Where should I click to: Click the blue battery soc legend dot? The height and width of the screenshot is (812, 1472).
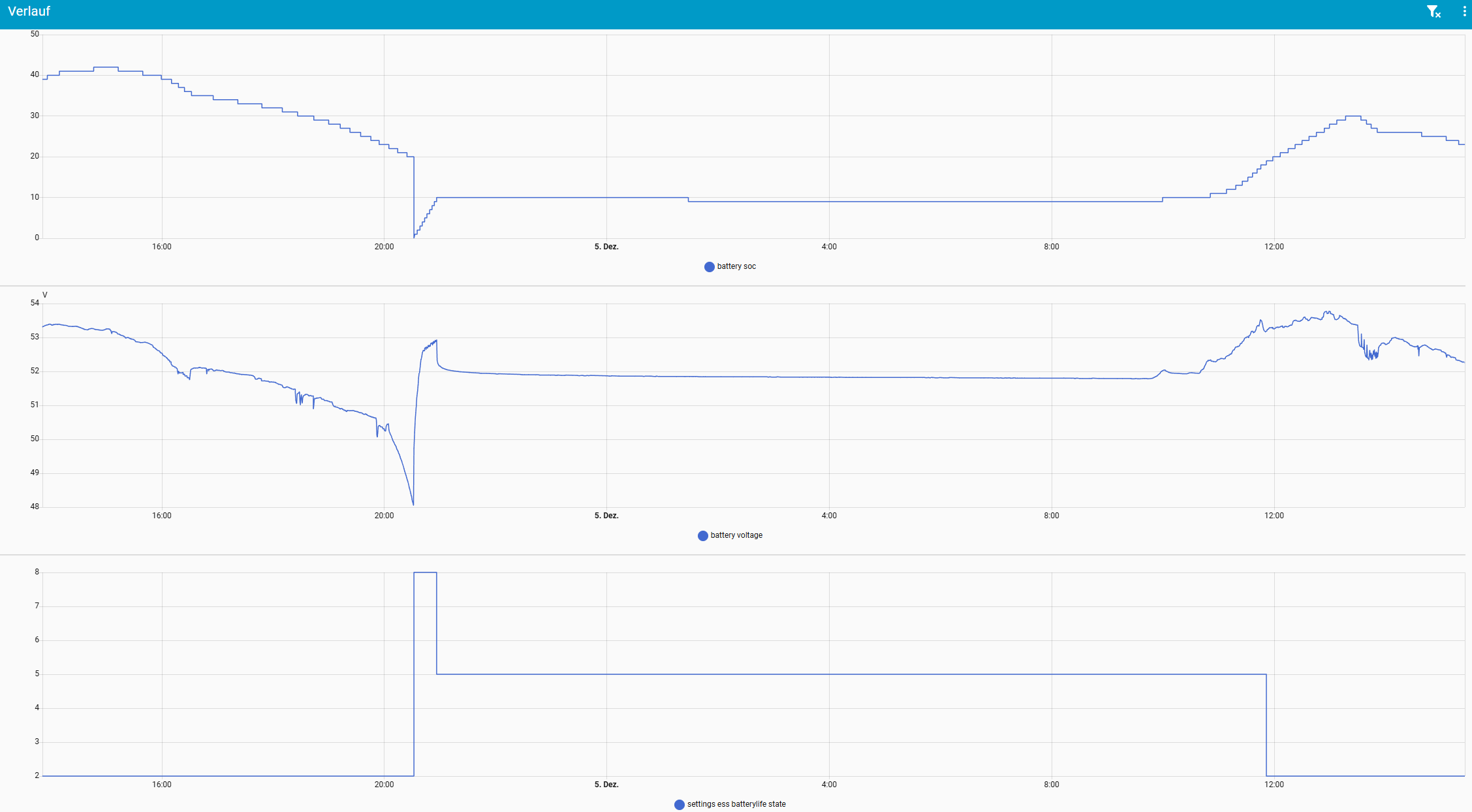pos(709,267)
